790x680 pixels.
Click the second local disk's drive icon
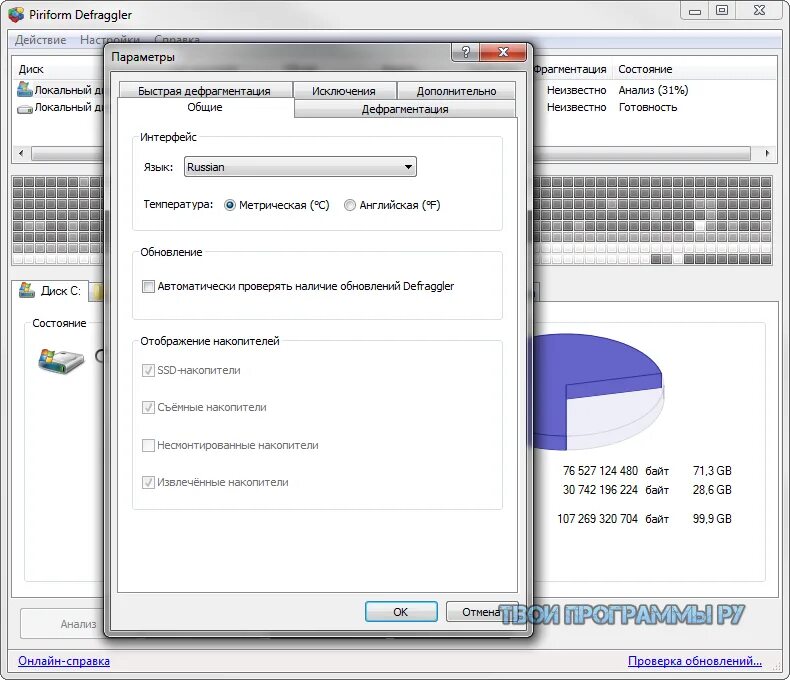pos(25,108)
